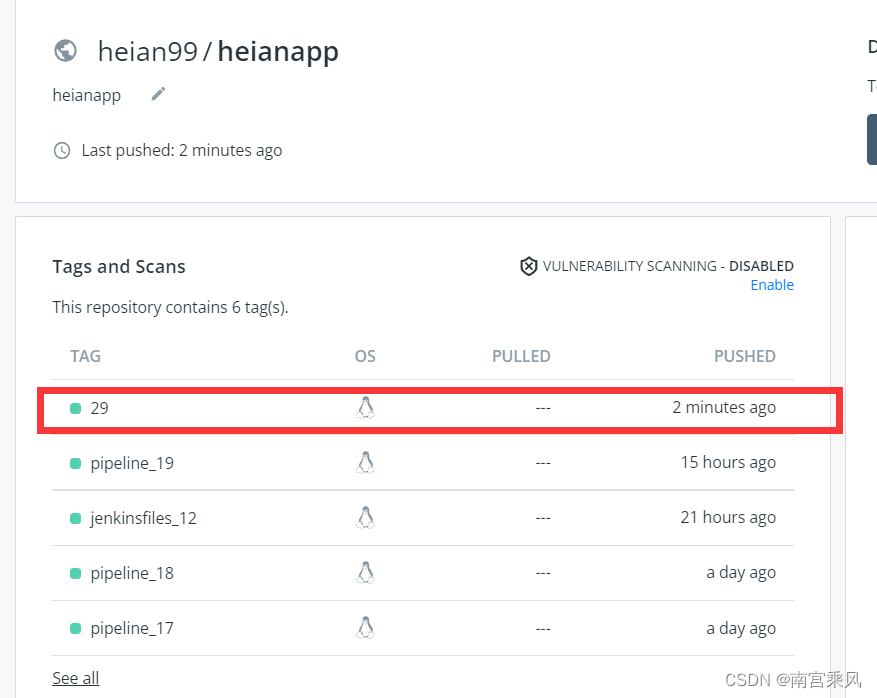Click the clock icon by Last pushed
This screenshot has width=877, height=698.
click(62, 150)
